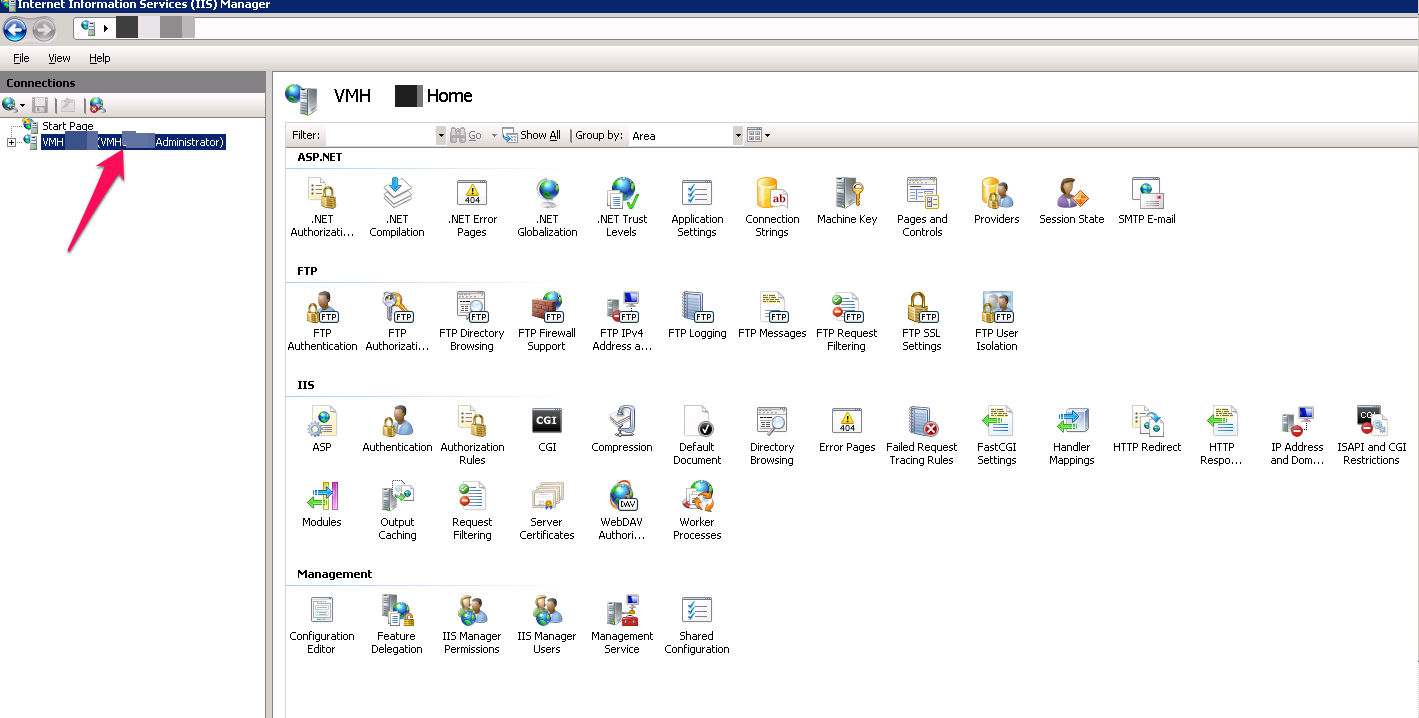Open the Help menu
1419x718 pixels.
(99, 57)
